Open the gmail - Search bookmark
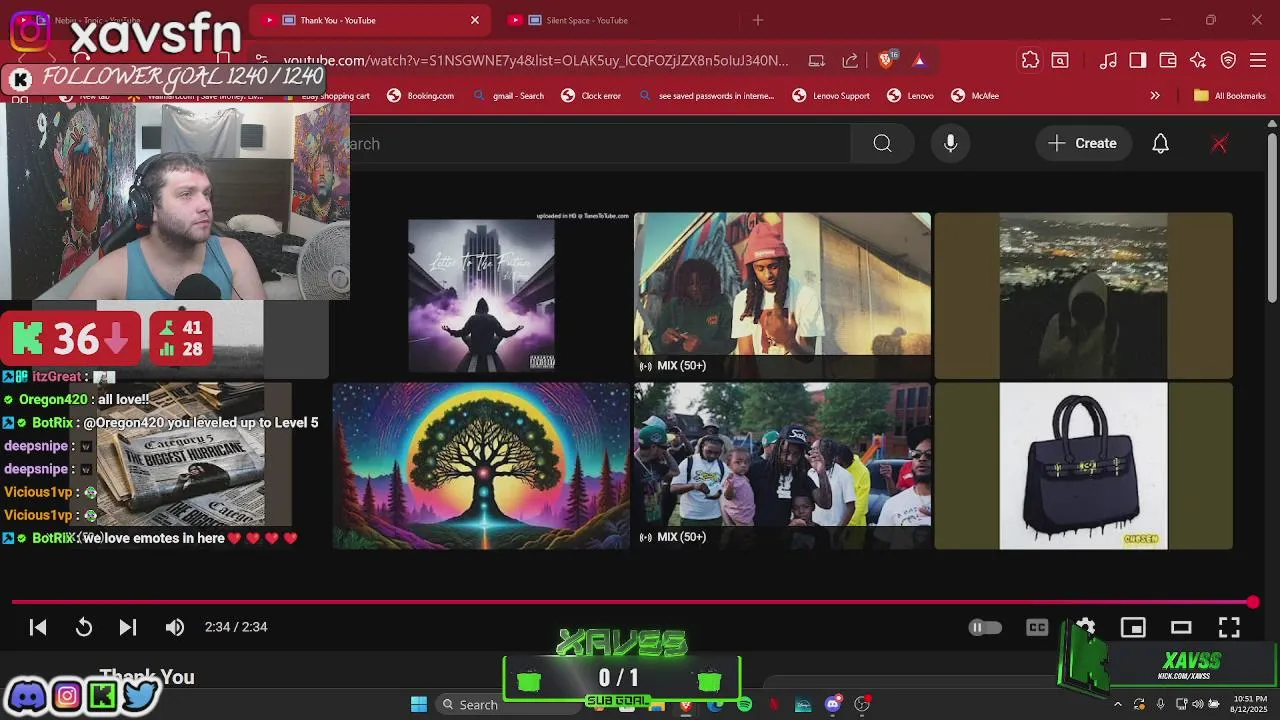 pos(509,96)
